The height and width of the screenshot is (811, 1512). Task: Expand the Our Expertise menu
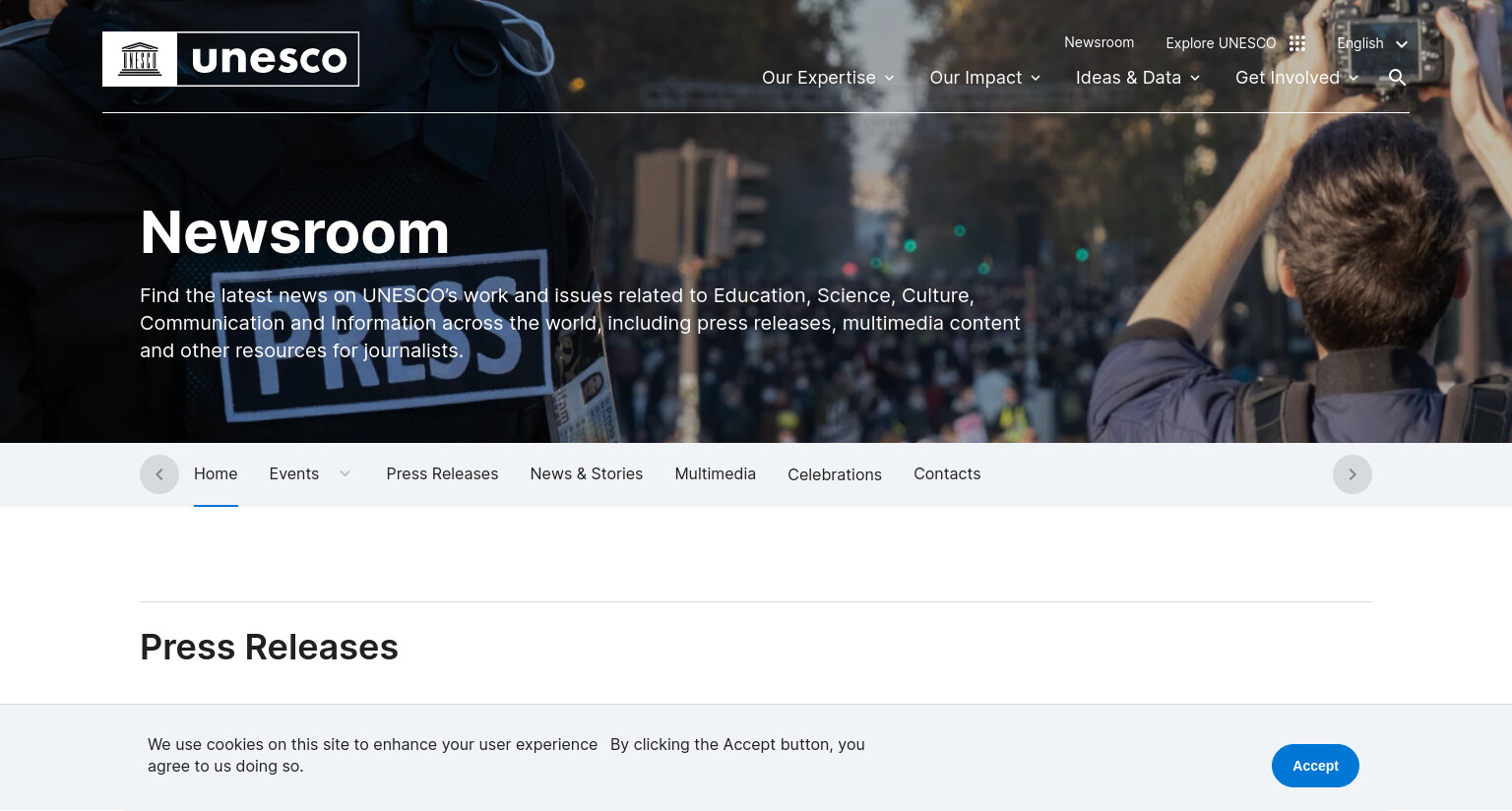pyautogui.click(x=828, y=78)
